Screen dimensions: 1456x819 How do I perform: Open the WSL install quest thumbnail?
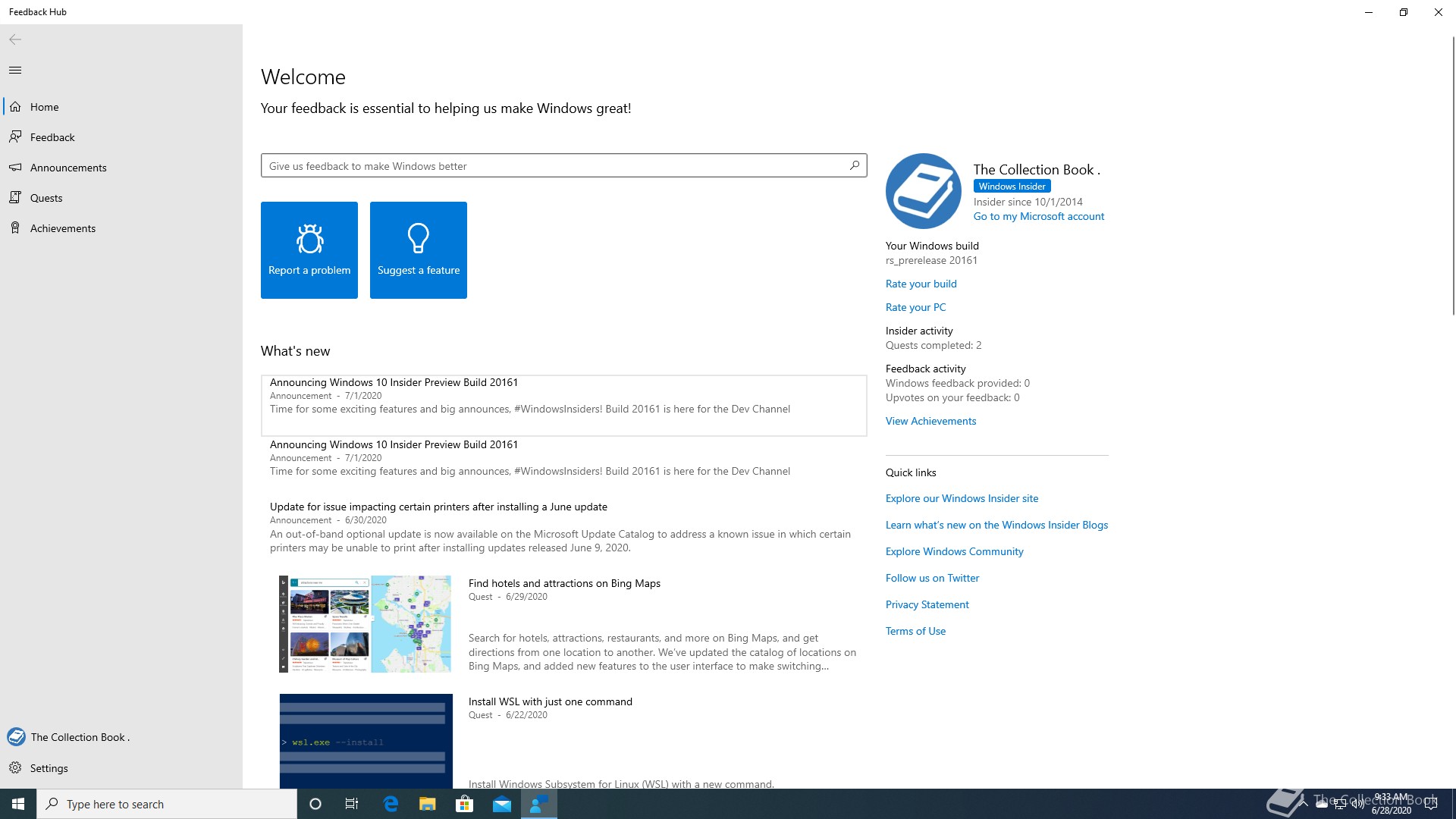click(x=366, y=741)
